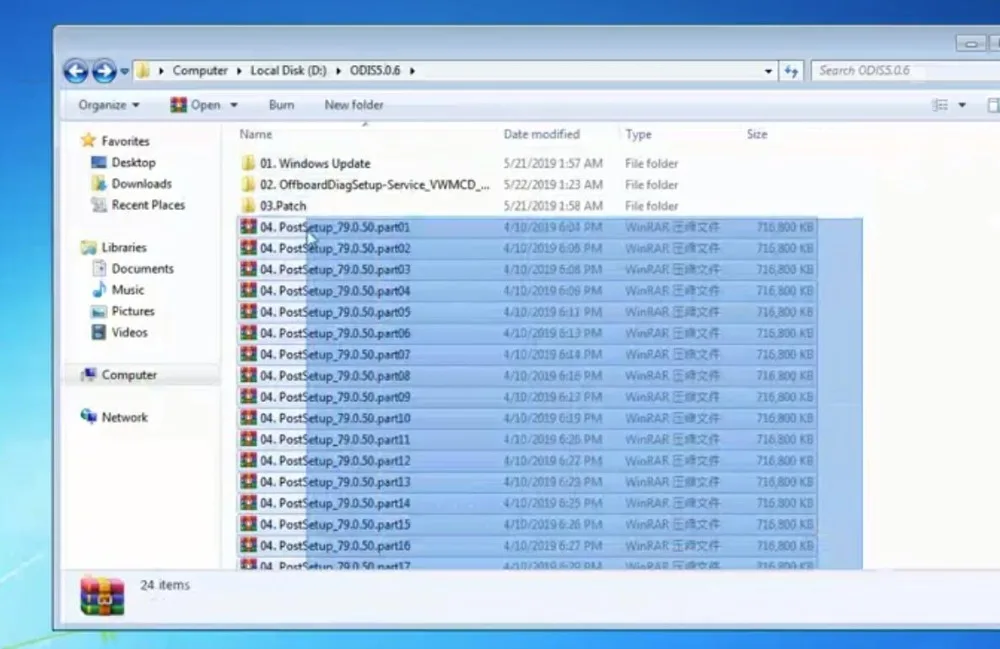Click Burn in the toolbar
The height and width of the screenshot is (649, 1000).
coord(281,105)
